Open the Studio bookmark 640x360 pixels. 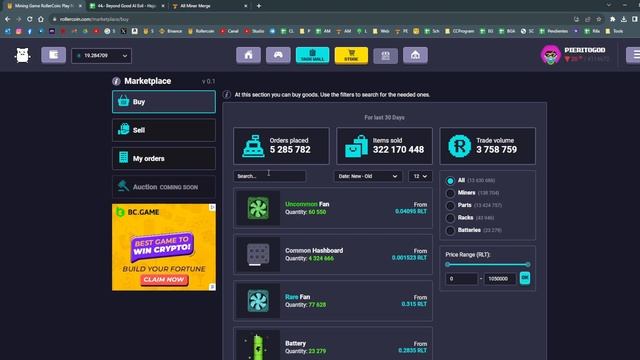click(x=254, y=31)
